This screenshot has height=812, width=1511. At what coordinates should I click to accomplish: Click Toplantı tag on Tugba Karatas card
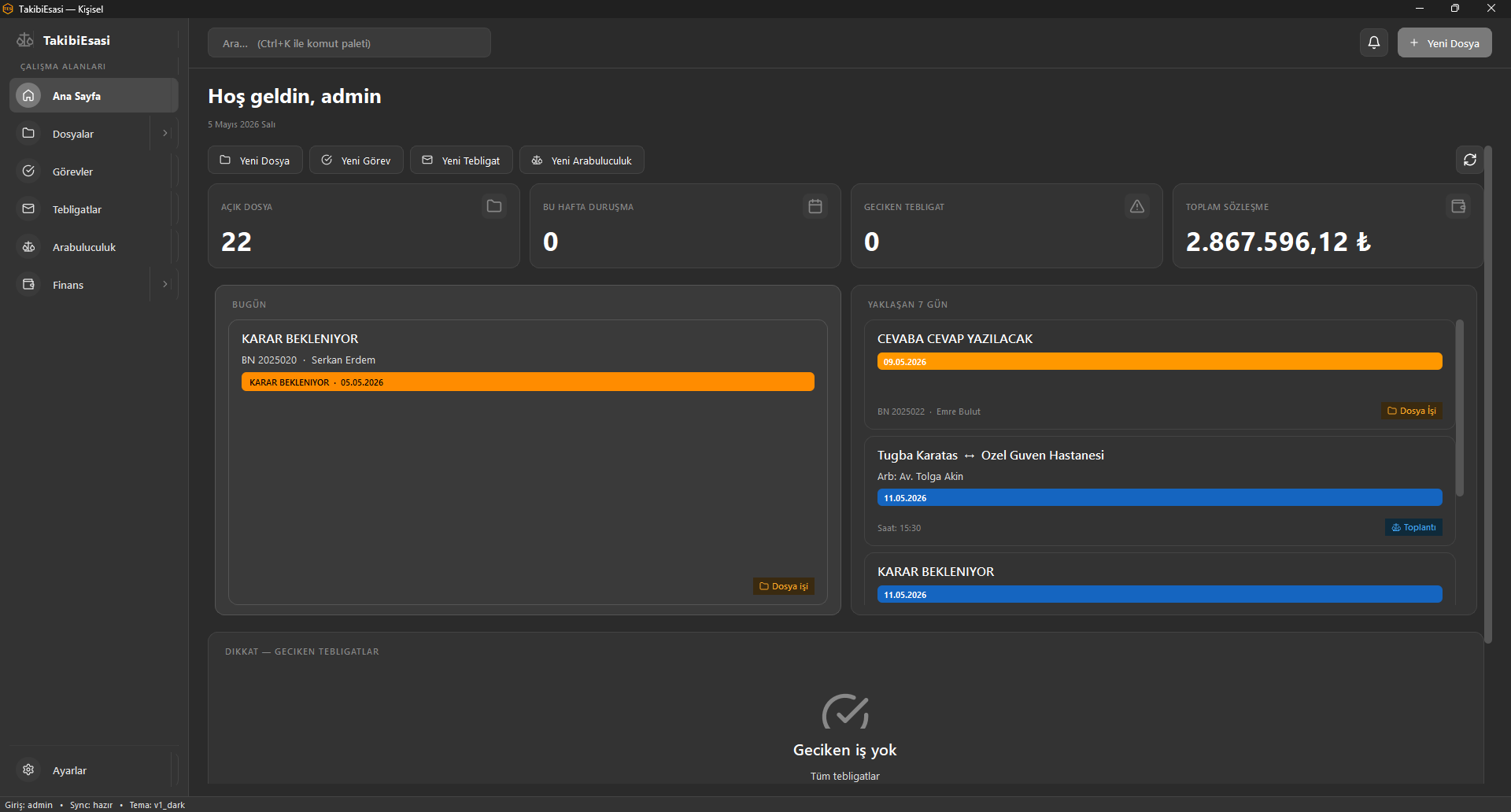1413,527
